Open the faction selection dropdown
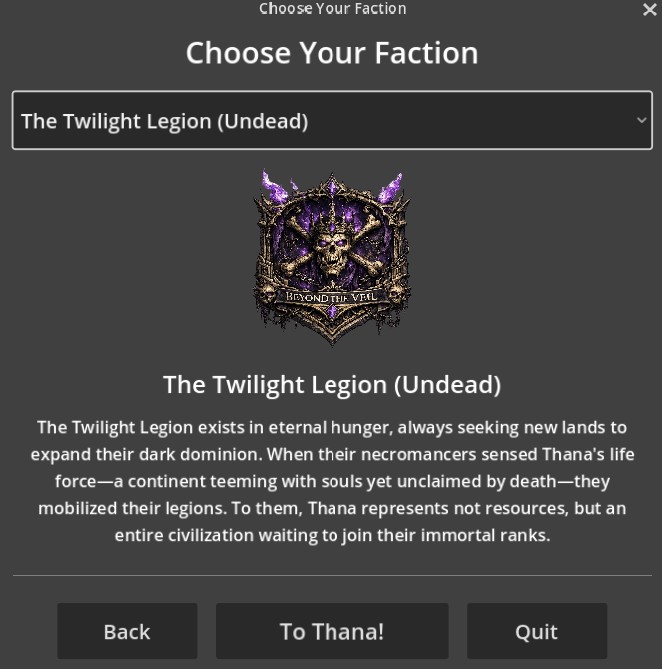The height and width of the screenshot is (669, 662). pyautogui.click(x=331, y=120)
